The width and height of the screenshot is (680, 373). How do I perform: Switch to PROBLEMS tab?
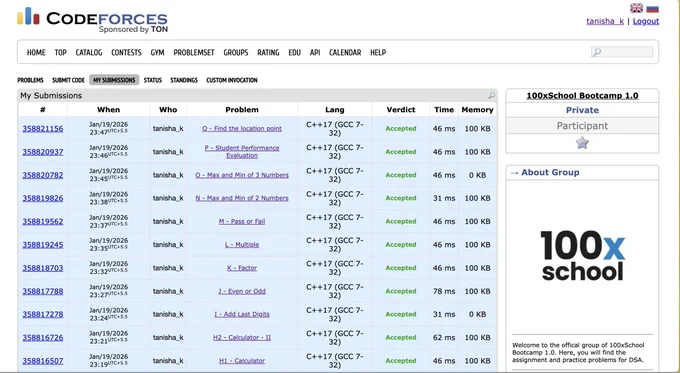pyautogui.click(x=30, y=80)
